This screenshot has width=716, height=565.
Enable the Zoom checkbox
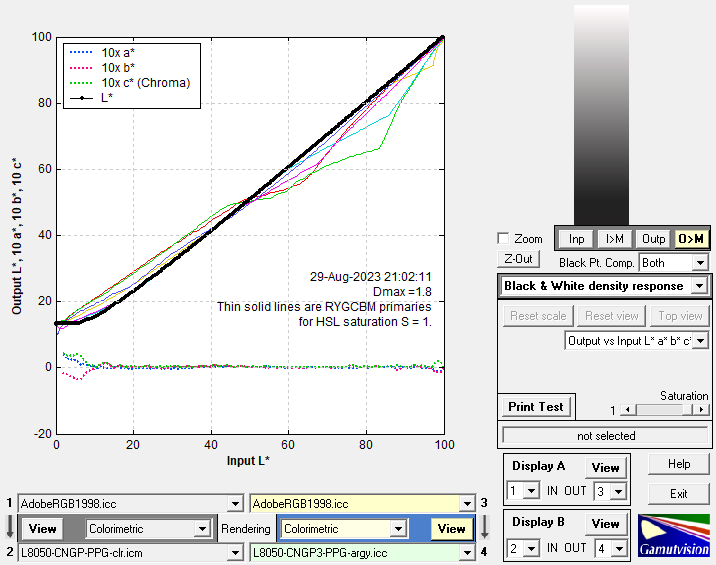point(504,239)
